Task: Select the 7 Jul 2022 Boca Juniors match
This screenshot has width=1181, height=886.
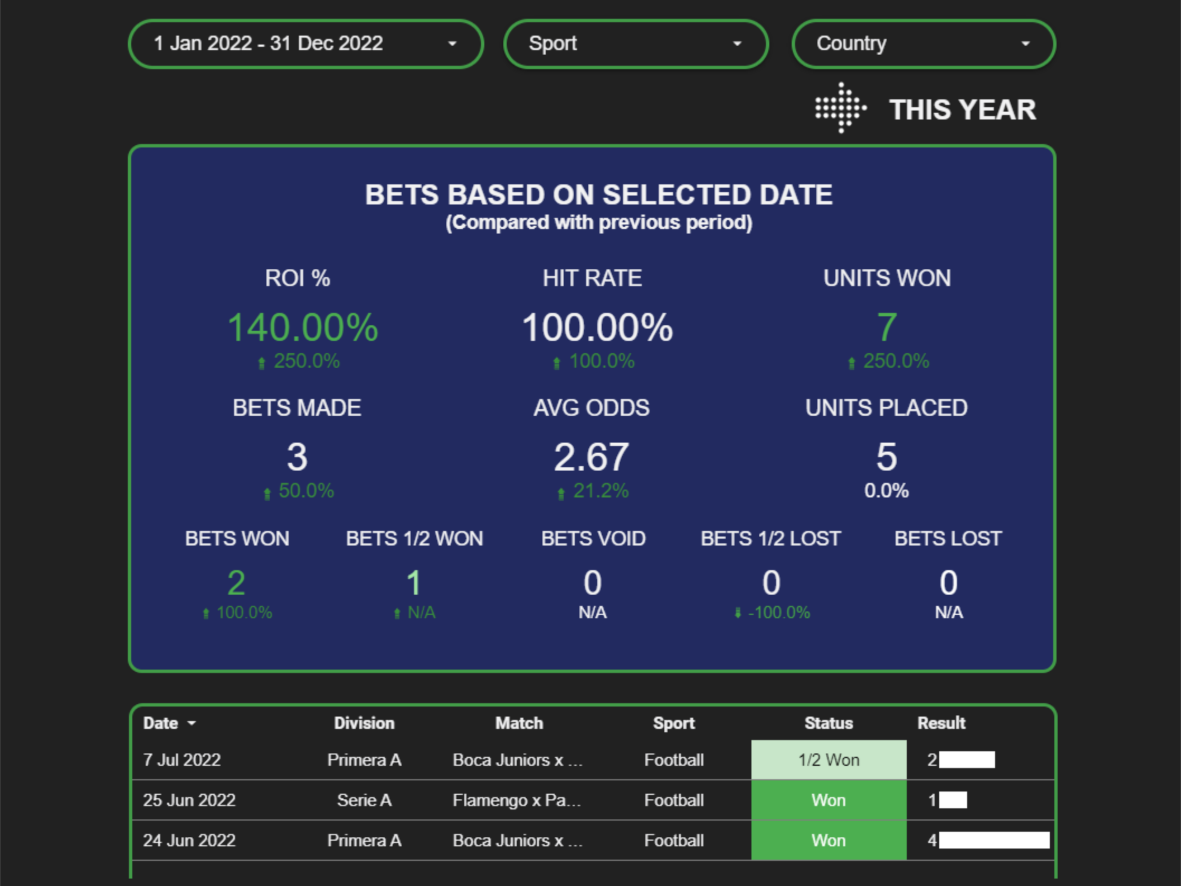Action: click(516, 760)
